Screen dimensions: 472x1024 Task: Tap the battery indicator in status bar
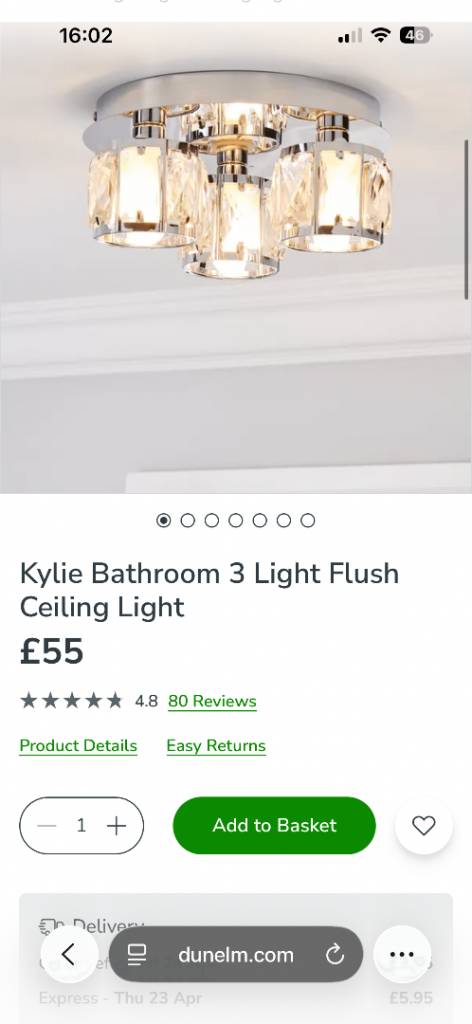pos(416,35)
